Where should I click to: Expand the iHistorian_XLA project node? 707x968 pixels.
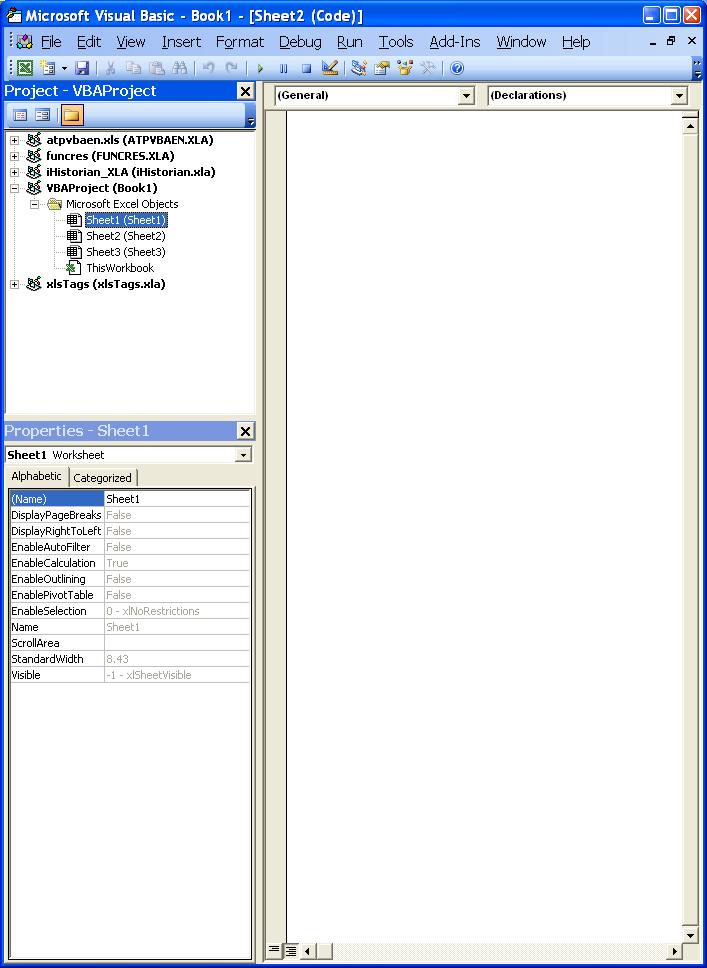[15, 173]
